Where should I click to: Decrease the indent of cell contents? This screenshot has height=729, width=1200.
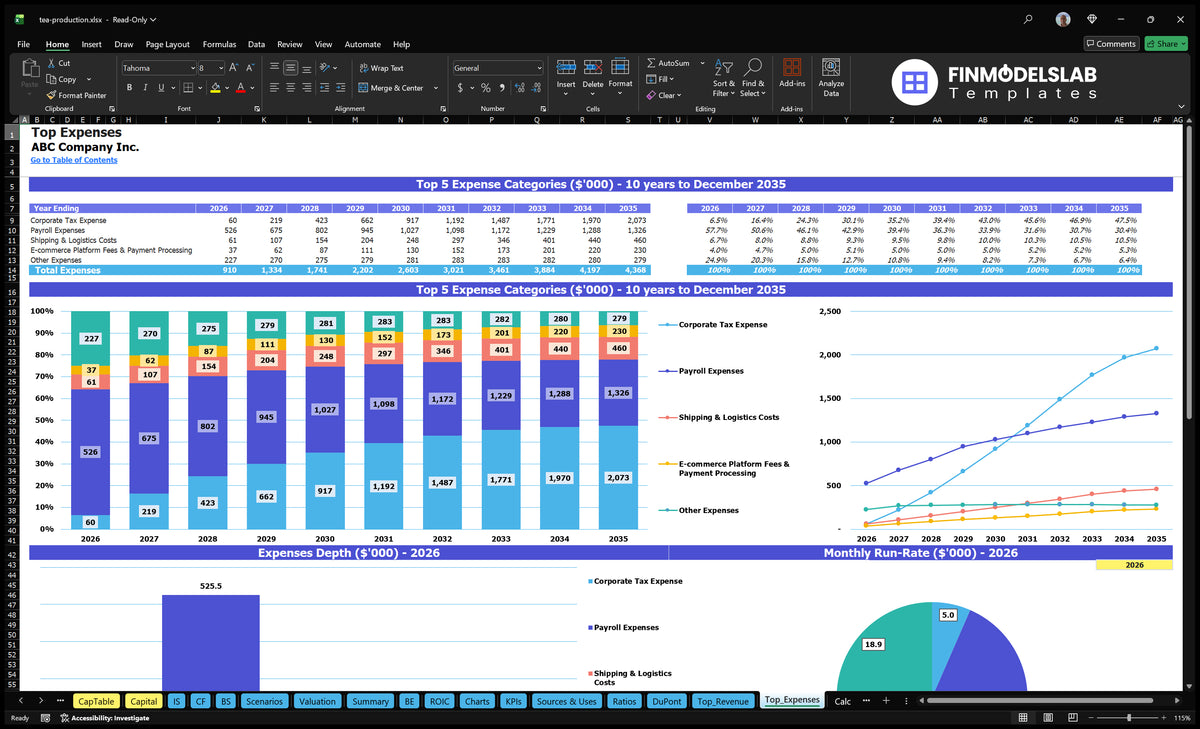tap(326, 88)
